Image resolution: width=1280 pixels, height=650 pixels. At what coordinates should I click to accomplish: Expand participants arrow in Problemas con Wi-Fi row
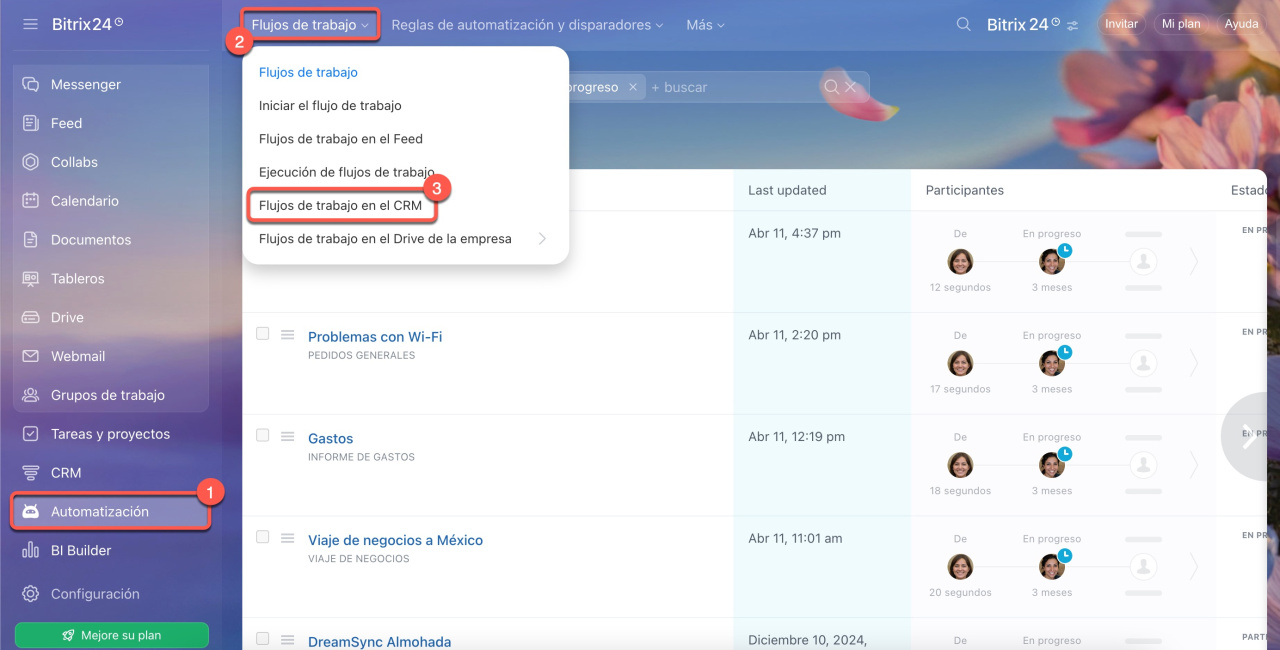tap(1193, 364)
